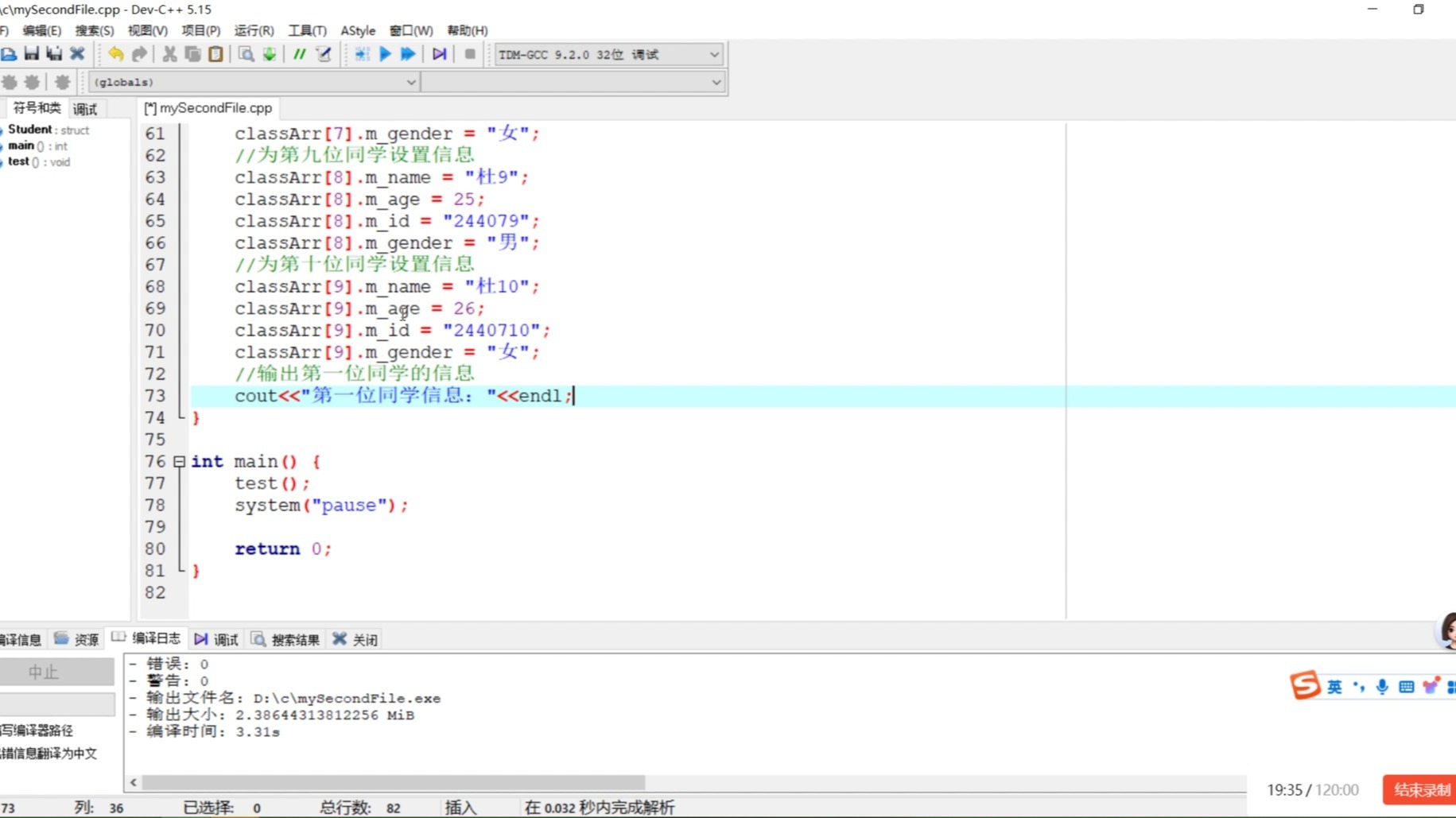This screenshot has width=1456, height=818.
Task: Switch to the 编译日志 bottom tab
Action: tap(147, 638)
